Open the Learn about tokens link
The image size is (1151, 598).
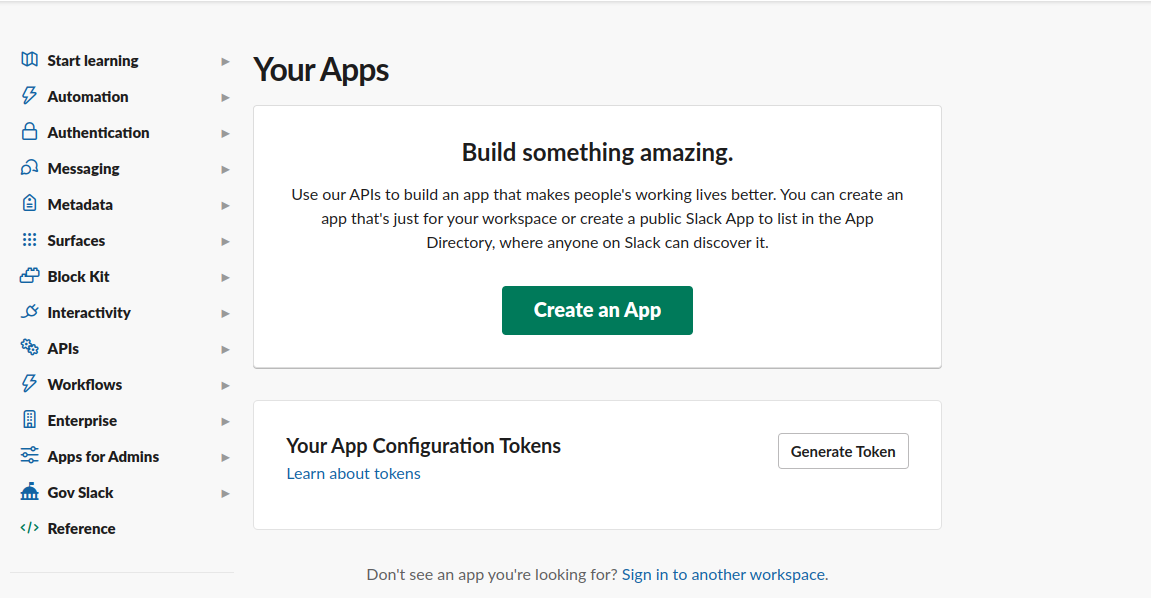353,473
